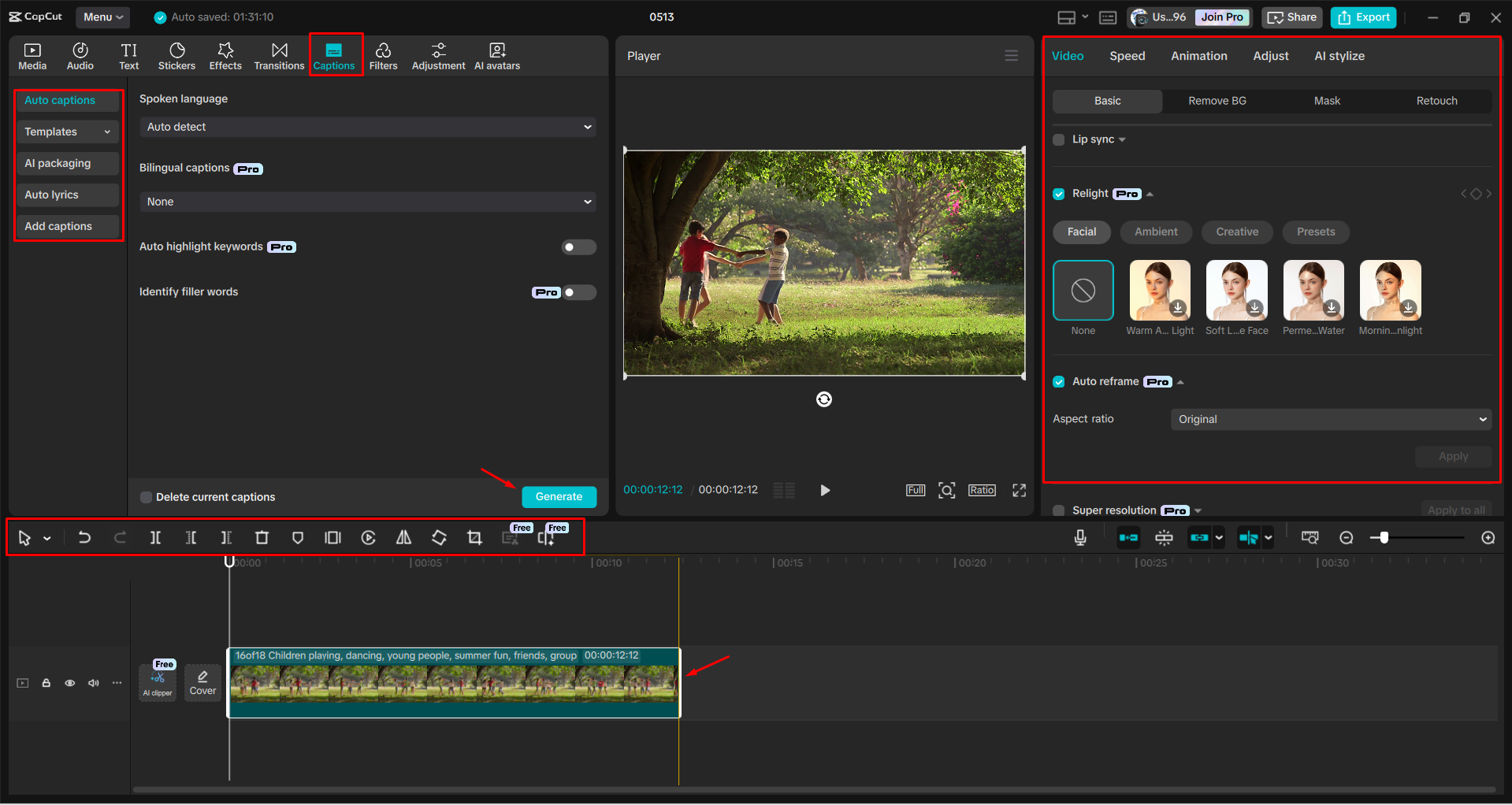Click the Undo icon above the timeline
Image resolution: width=1512 pixels, height=805 pixels.
[84, 537]
